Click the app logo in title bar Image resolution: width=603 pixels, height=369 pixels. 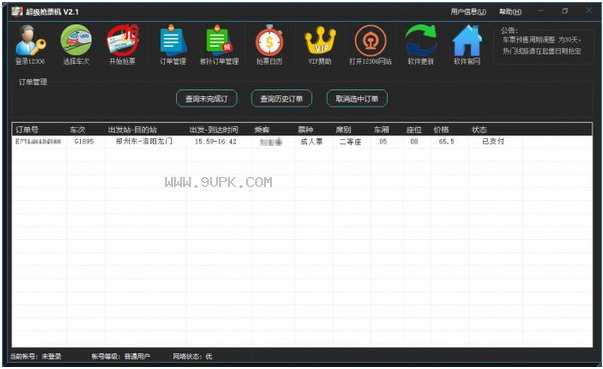17,12
